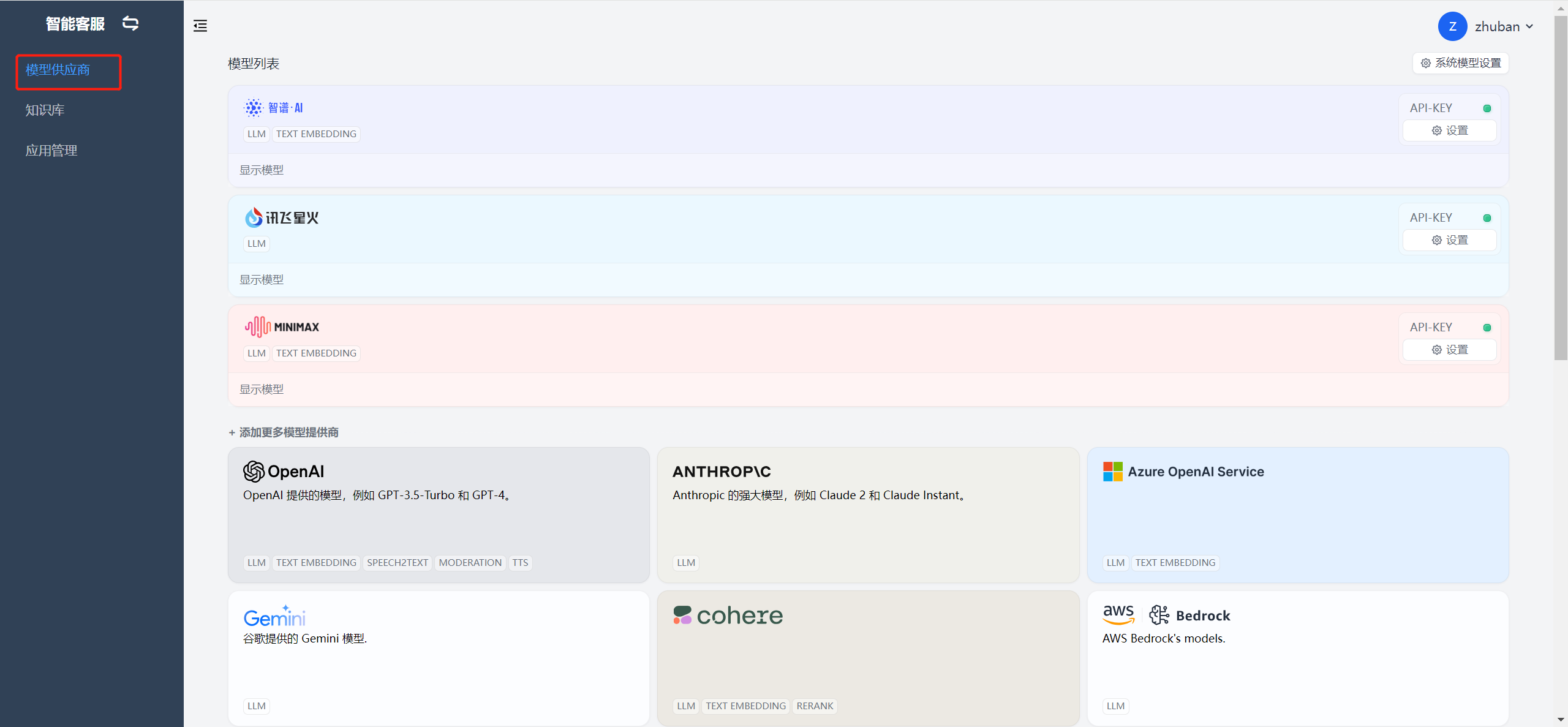Click SPEECH2TEXT tag on OpenAI card

[398, 563]
